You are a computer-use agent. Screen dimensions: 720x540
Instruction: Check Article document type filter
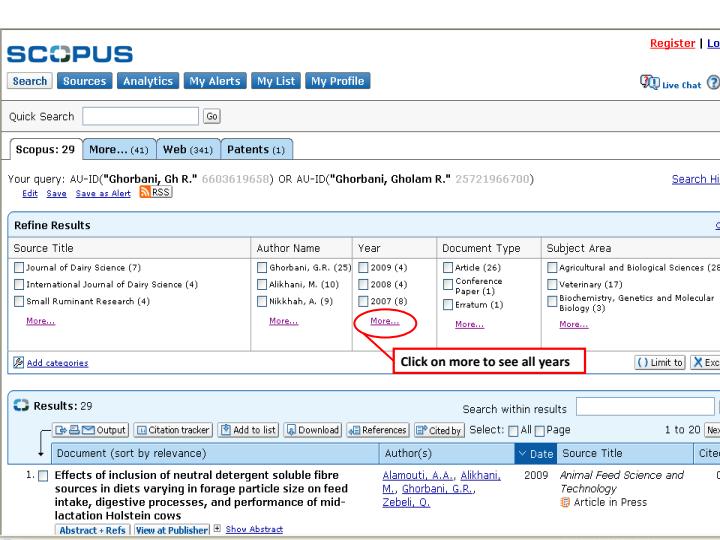point(448,267)
